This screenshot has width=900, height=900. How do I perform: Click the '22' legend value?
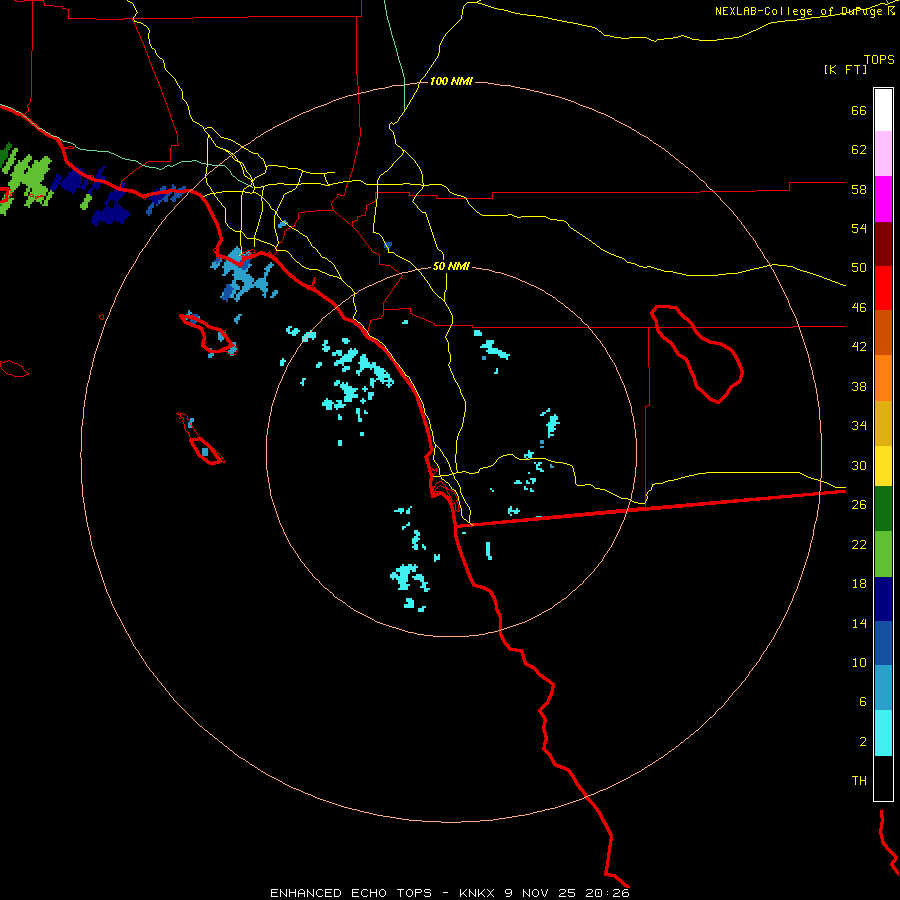[859, 544]
